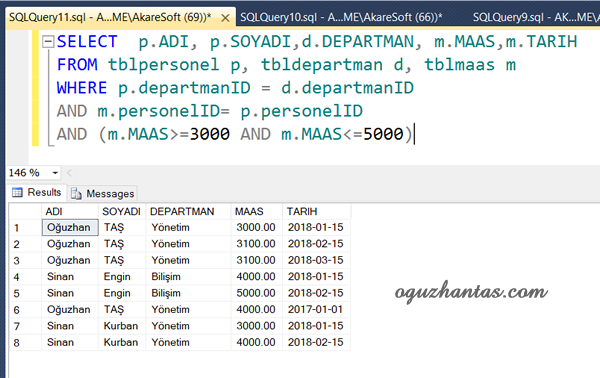Click the 5000.00 salary cell

[257, 293]
